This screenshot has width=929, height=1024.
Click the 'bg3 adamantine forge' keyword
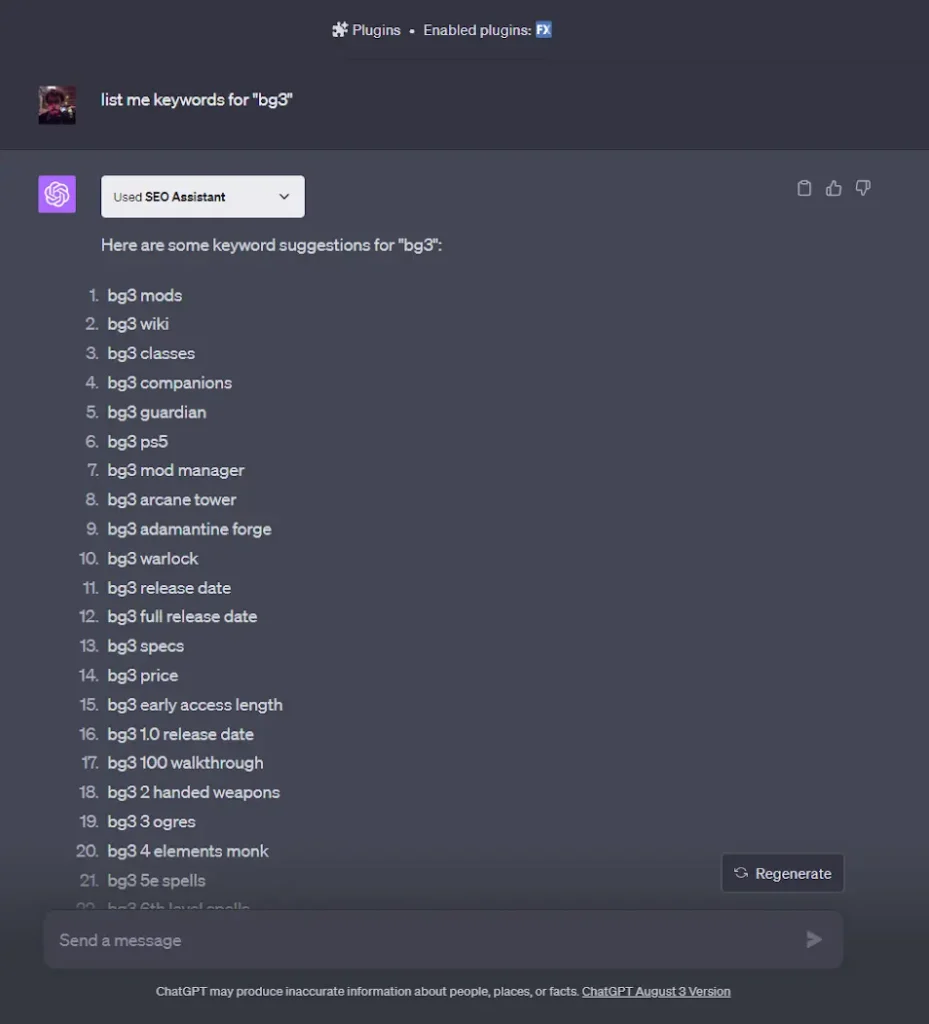189,529
